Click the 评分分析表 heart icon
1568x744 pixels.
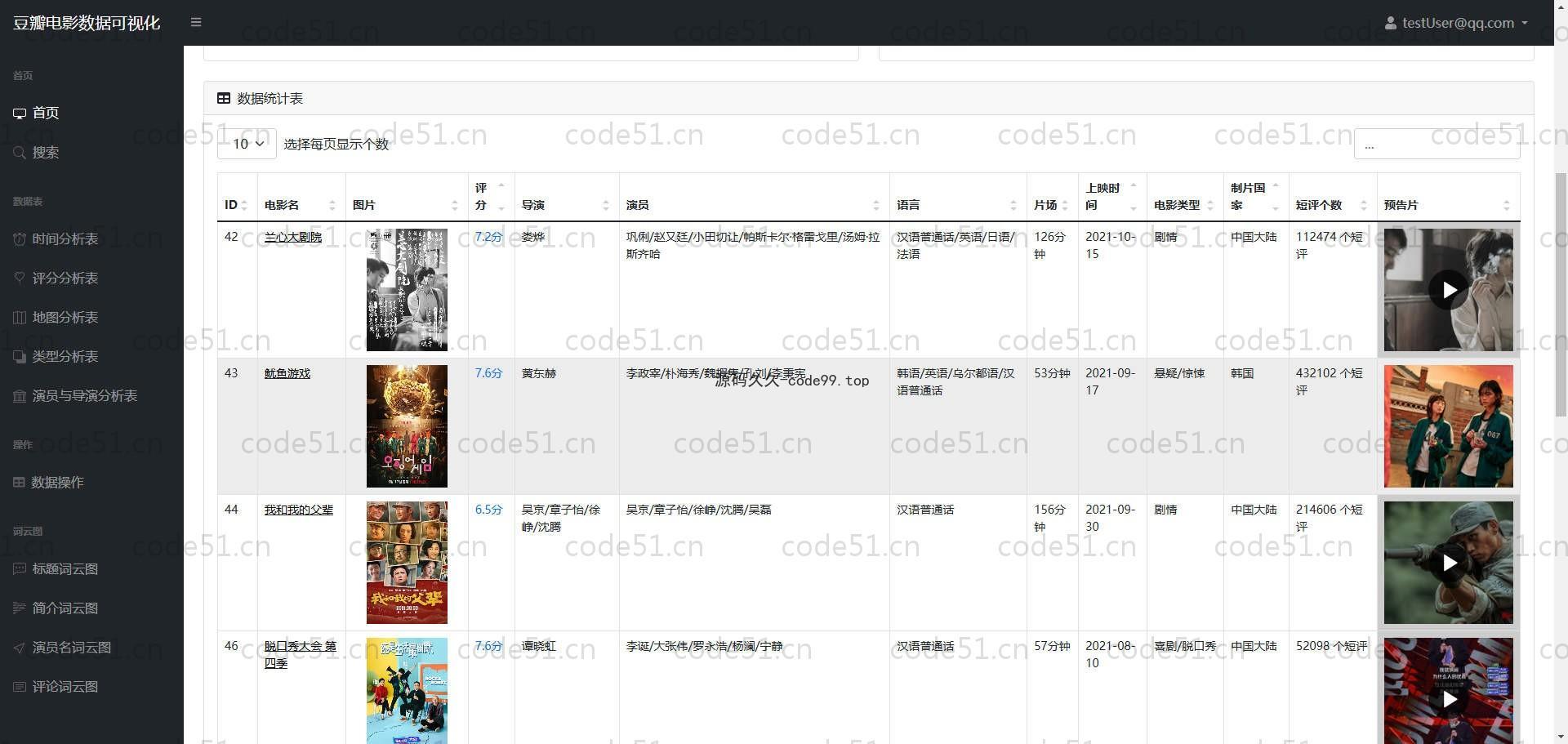coord(20,278)
